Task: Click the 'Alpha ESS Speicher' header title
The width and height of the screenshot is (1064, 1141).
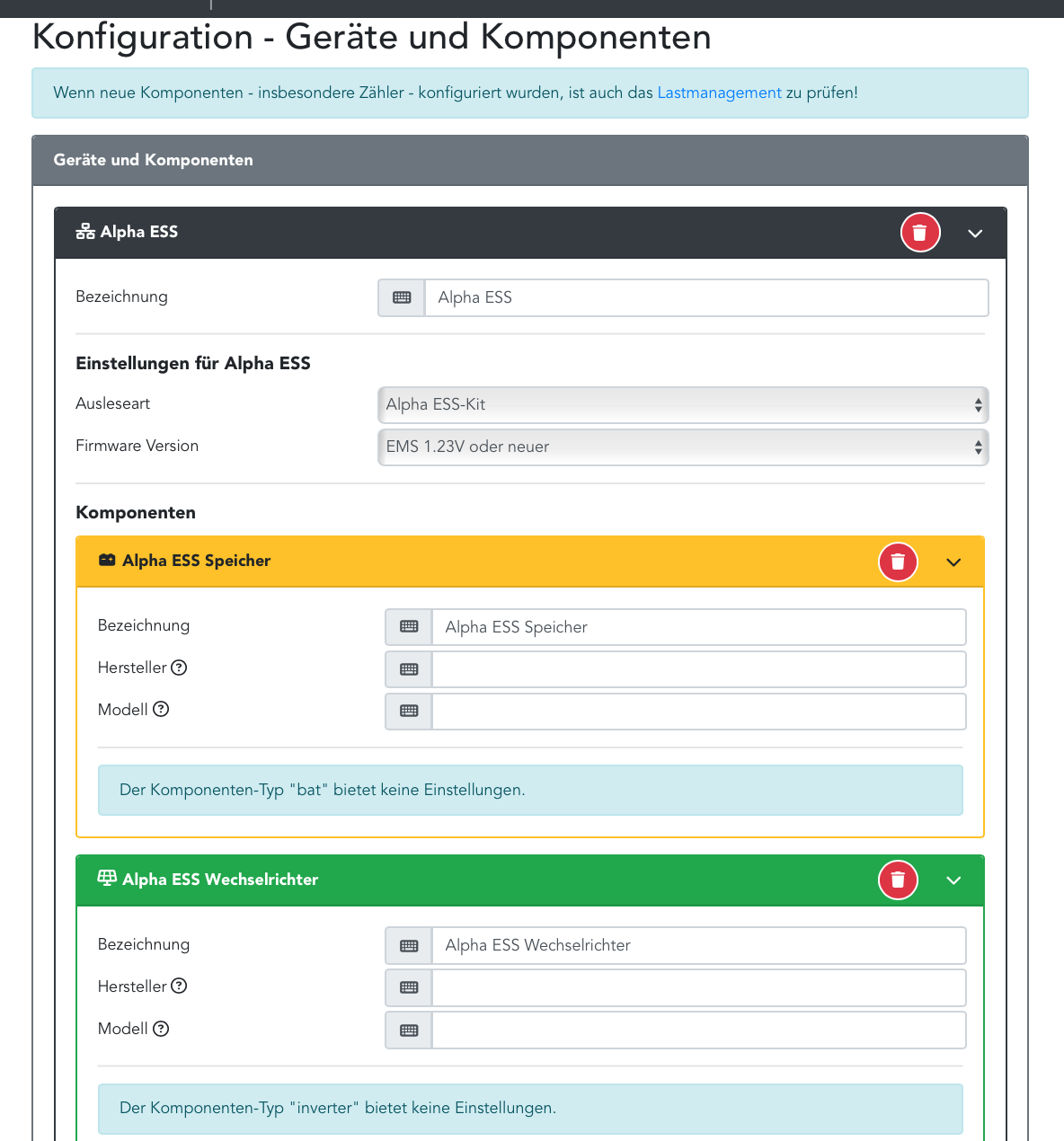Action: click(x=196, y=561)
